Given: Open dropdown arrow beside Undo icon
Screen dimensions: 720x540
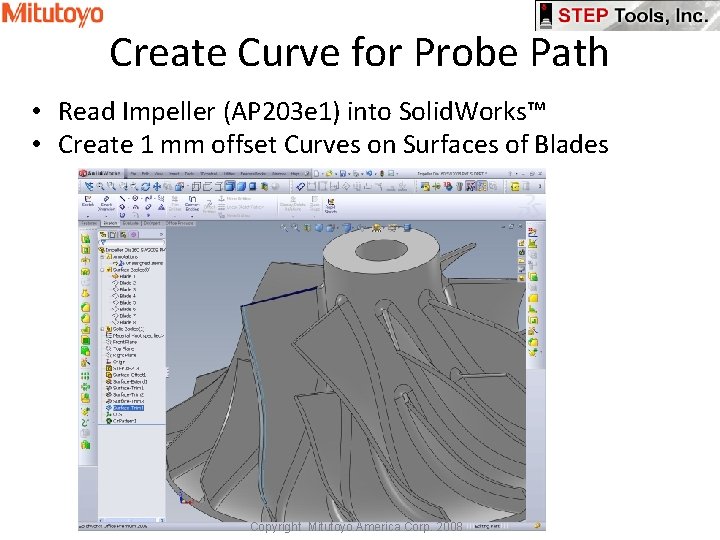Looking at the screenshot, I should coord(376,174).
